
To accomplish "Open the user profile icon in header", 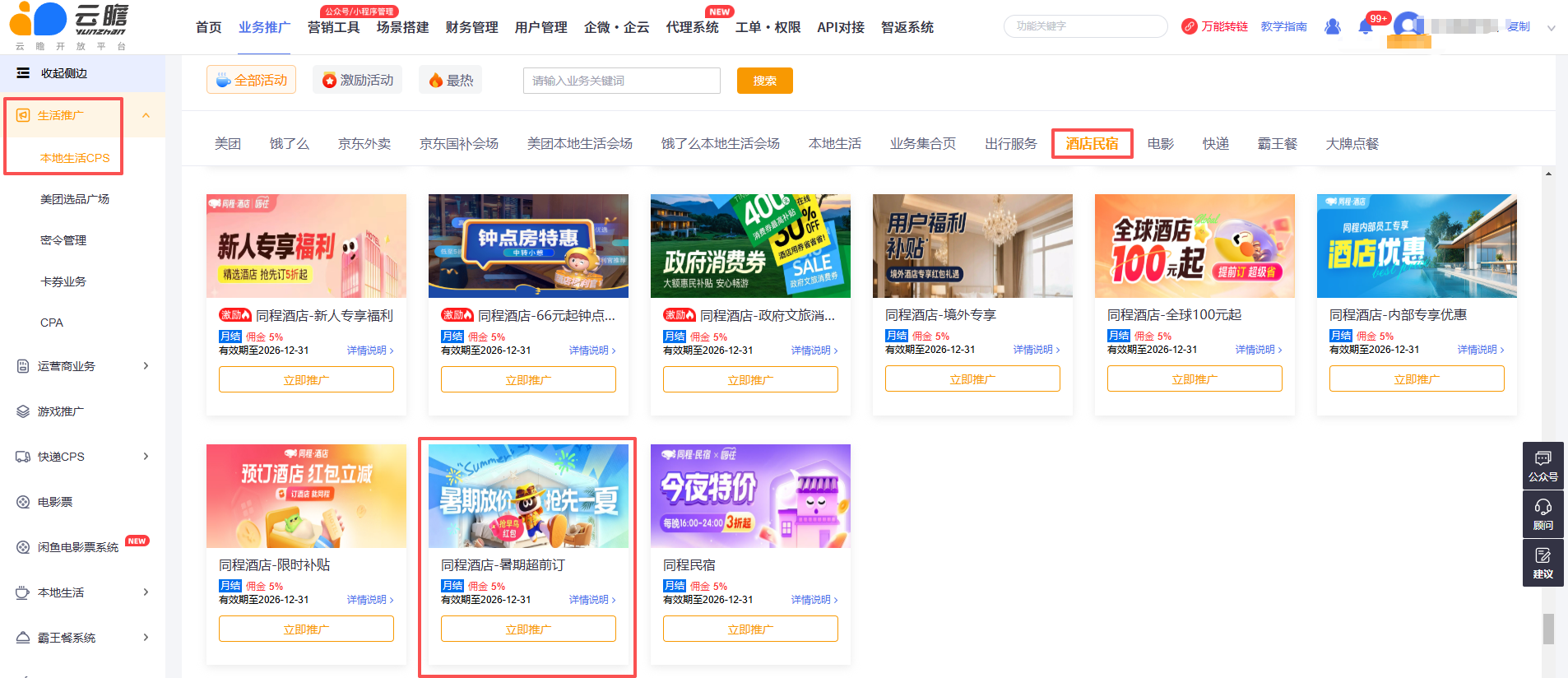I will click(x=1333, y=26).
